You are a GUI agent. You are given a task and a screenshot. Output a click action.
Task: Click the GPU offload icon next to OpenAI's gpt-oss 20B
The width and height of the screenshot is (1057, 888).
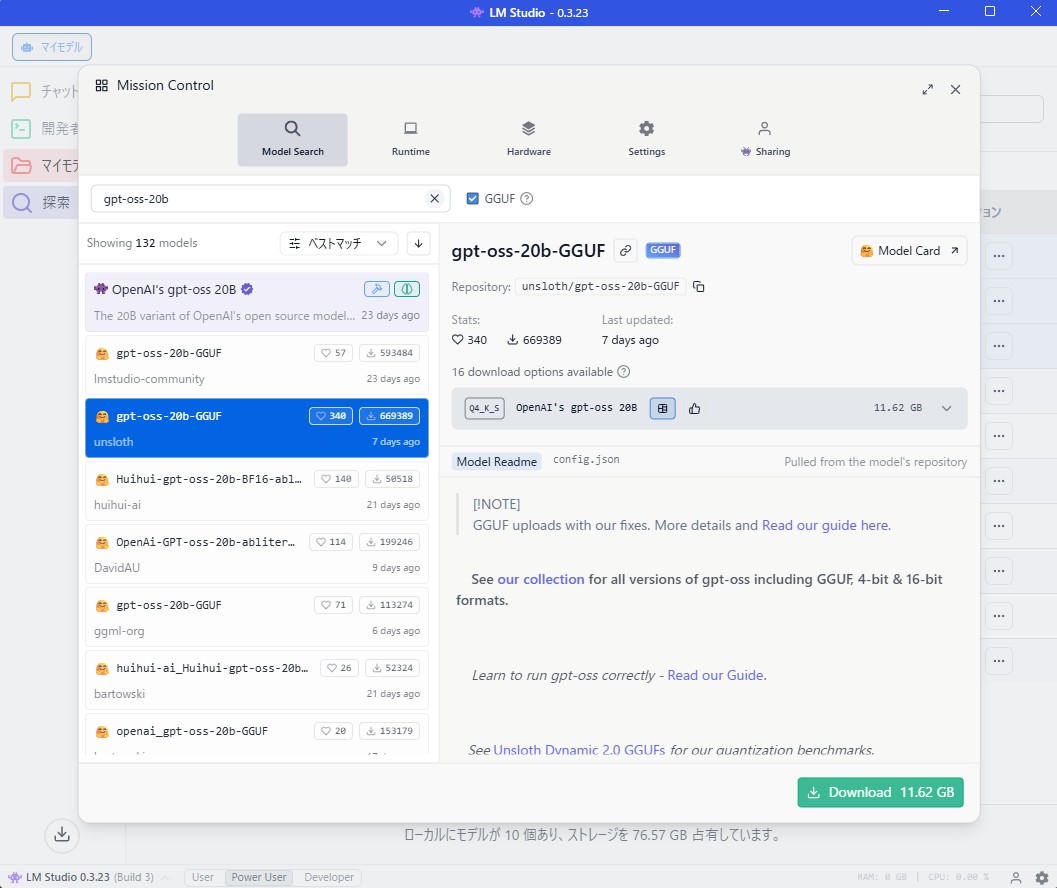coord(662,408)
